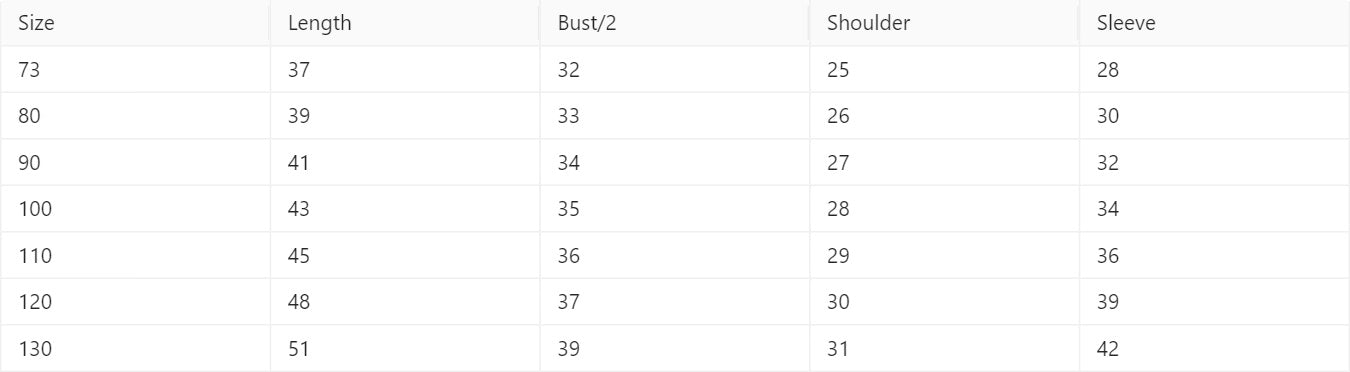Viewport: 1350px width, 372px height.
Task: Click the Bust/2 header cell
Action: (674, 23)
